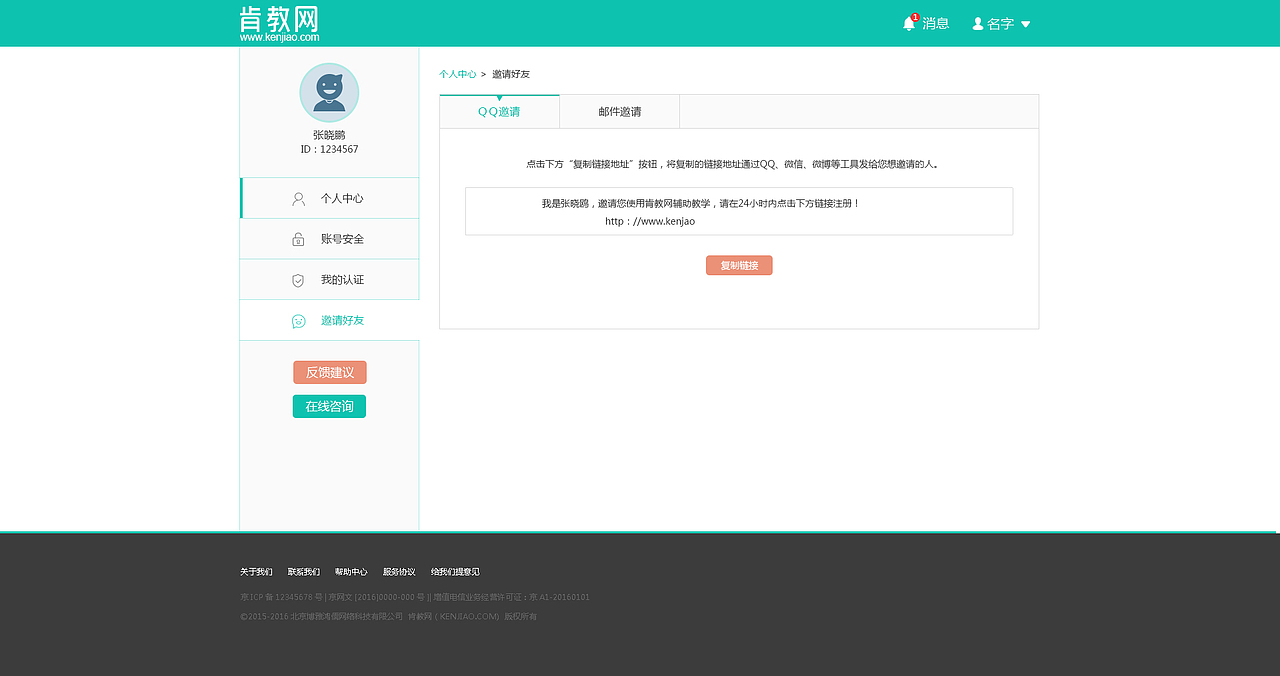The width and height of the screenshot is (1280, 676).
Task: Click the 反馈建议 button
Action: point(330,372)
